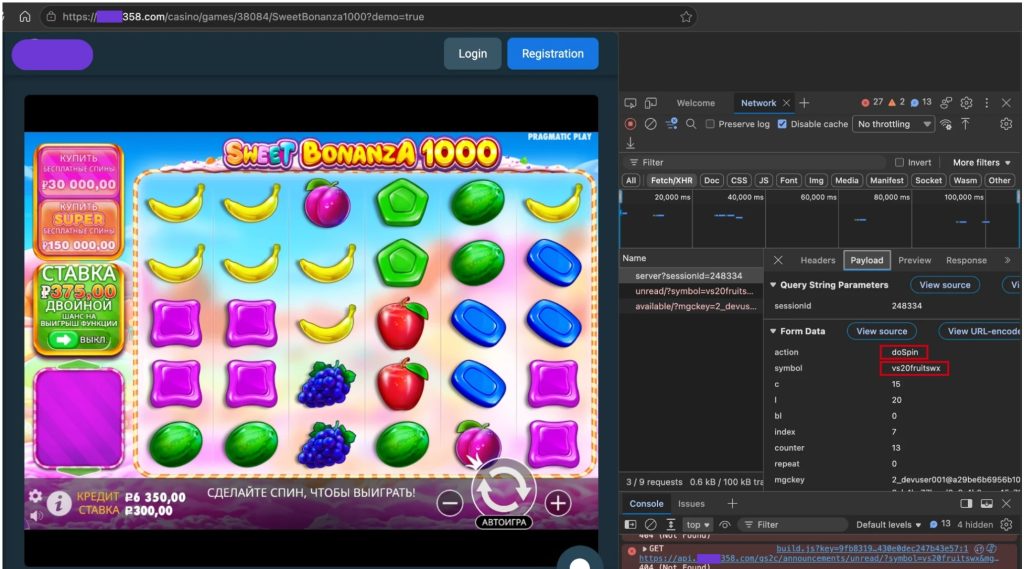Spin the reels button

504,489
